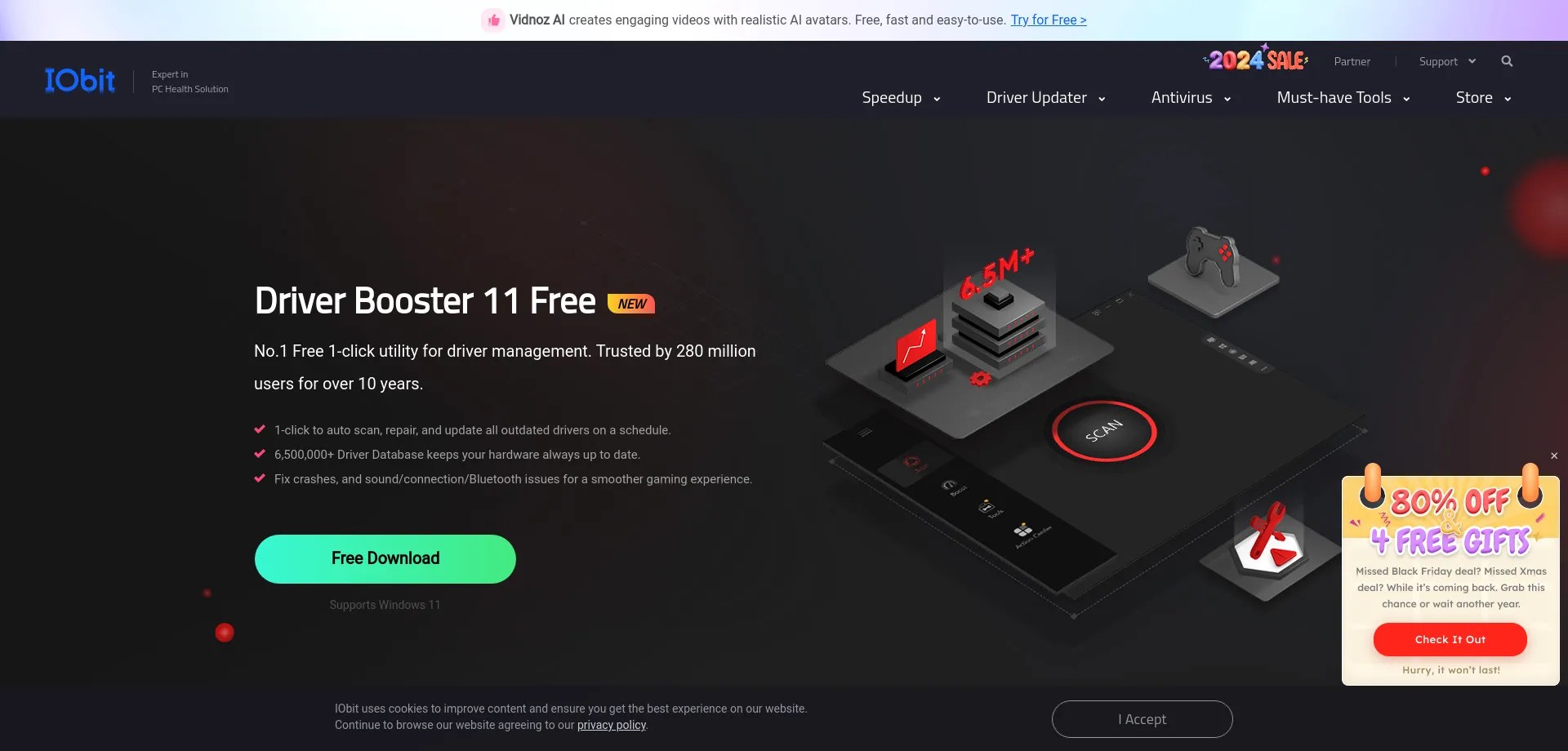Click the IObit logo
Image resolution: width=1568 pixels, height=751 pixels.
(x=80, y=80)
